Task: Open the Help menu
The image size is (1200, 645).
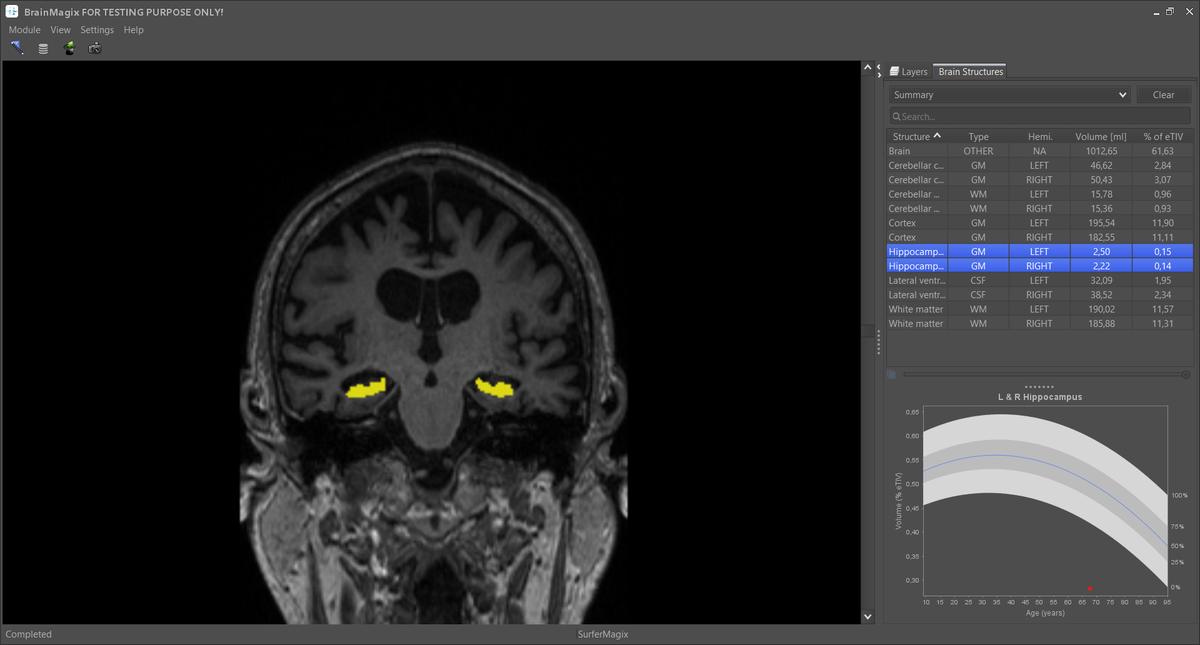Action: tap(134, 30)
